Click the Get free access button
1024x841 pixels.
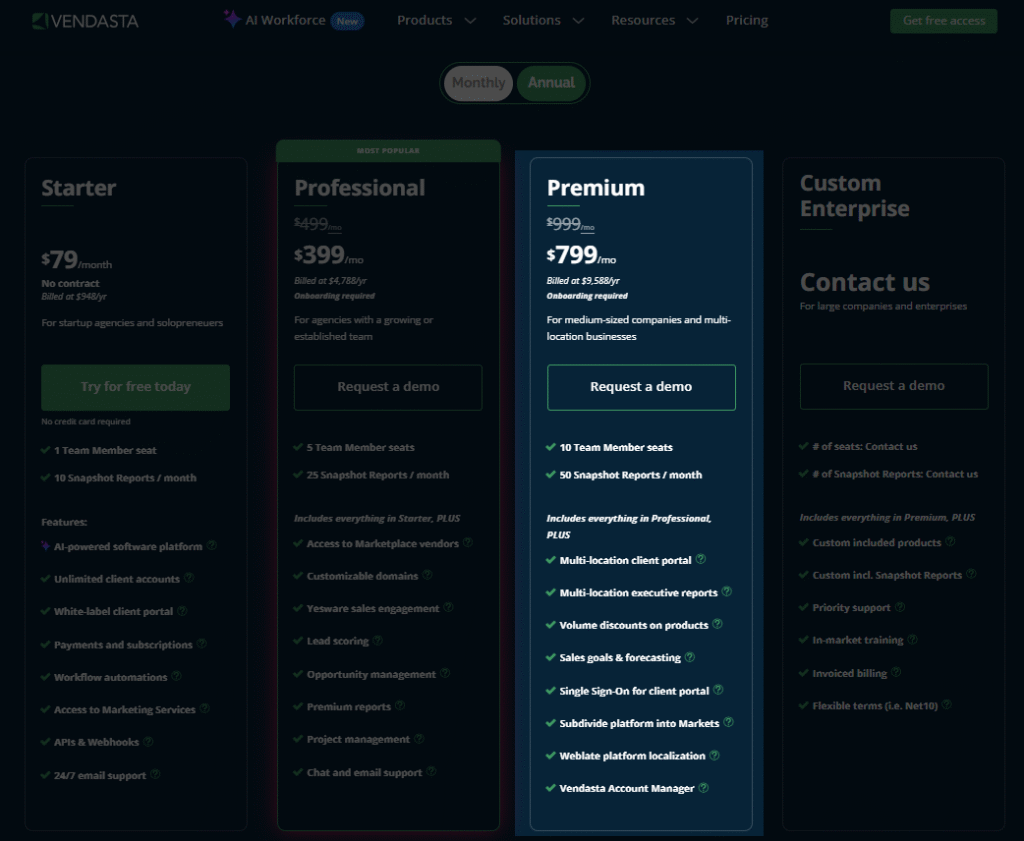pos(943,21)
